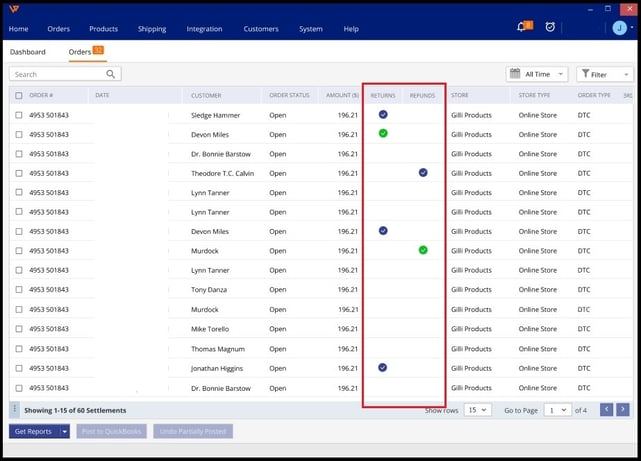
Task: Go to next page arrow
Action: point(622,409)
